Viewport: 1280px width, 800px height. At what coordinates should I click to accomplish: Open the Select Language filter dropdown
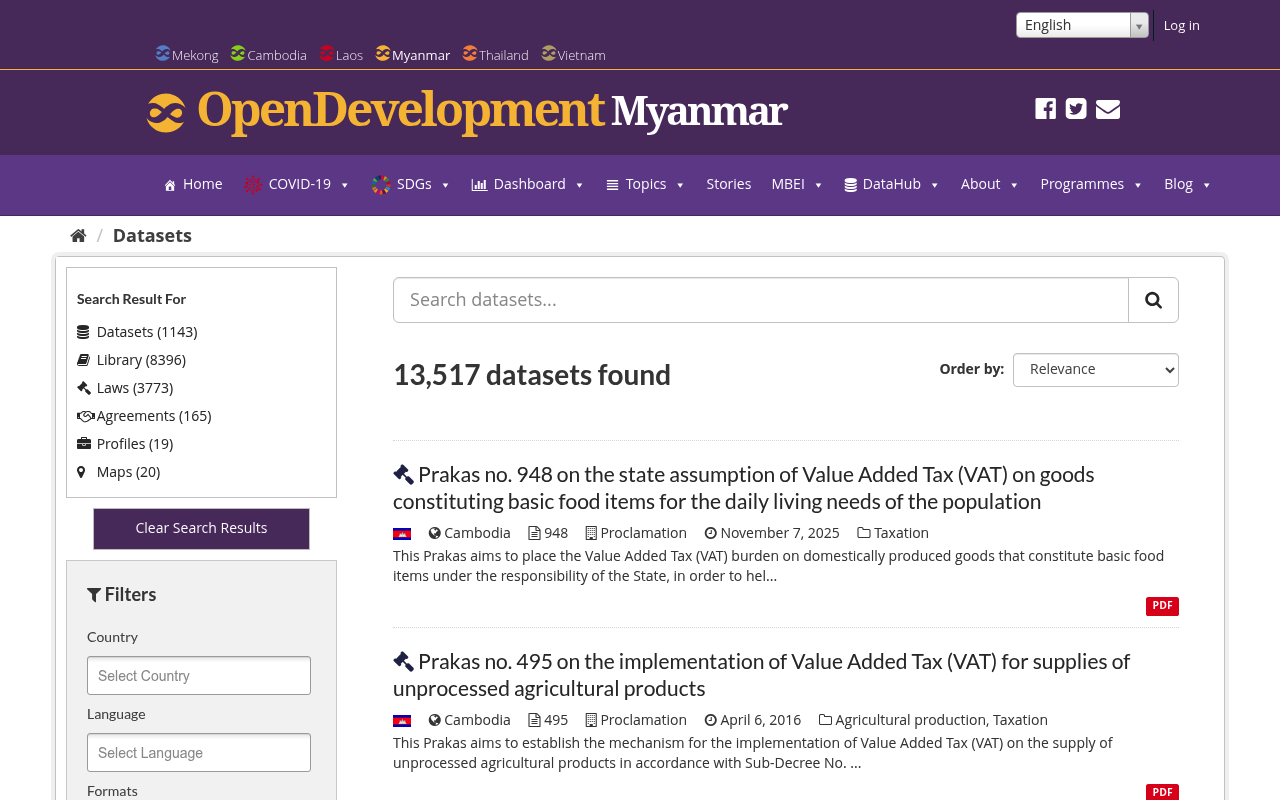pyautogui.click(x=199, y=753)
